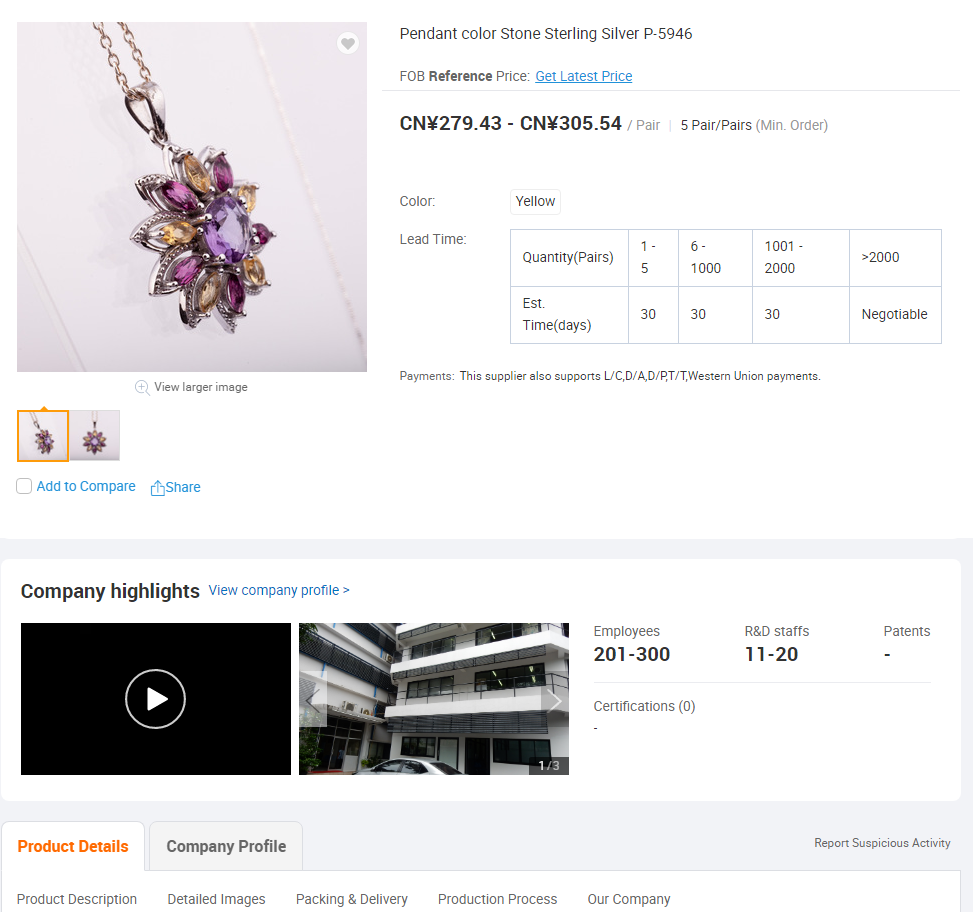Open the Get Latest Price link

pos(583,76)
